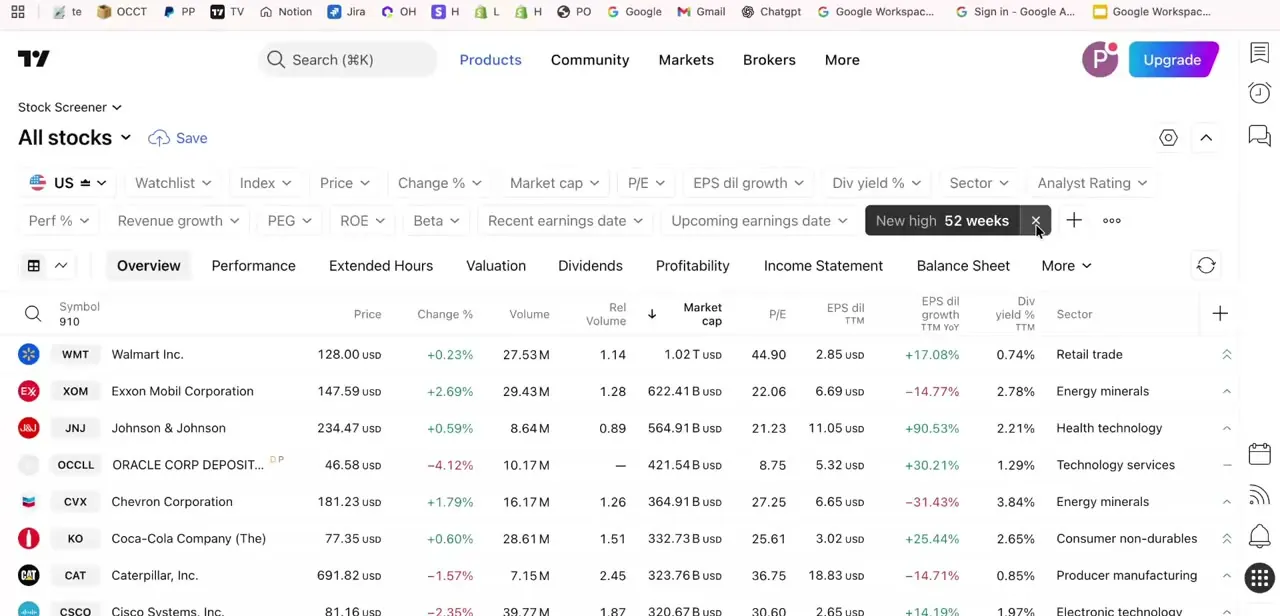Open the Brokers menu

(769, 60)
